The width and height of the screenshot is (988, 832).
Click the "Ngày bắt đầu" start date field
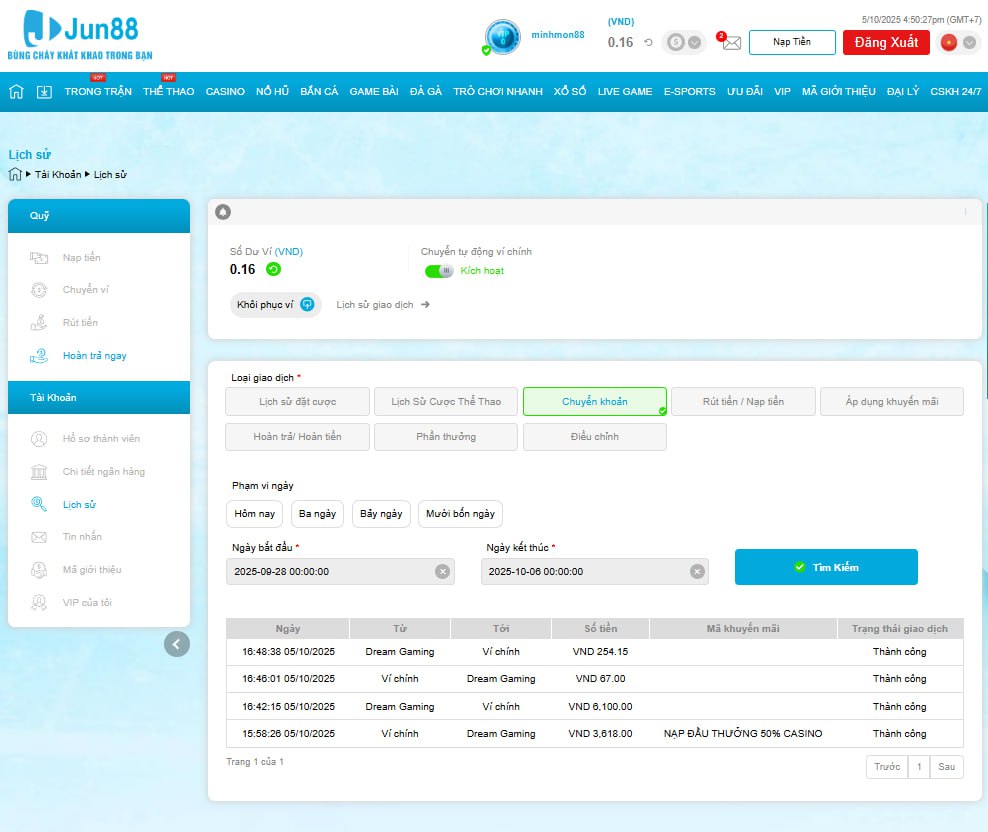pos(330,572)
